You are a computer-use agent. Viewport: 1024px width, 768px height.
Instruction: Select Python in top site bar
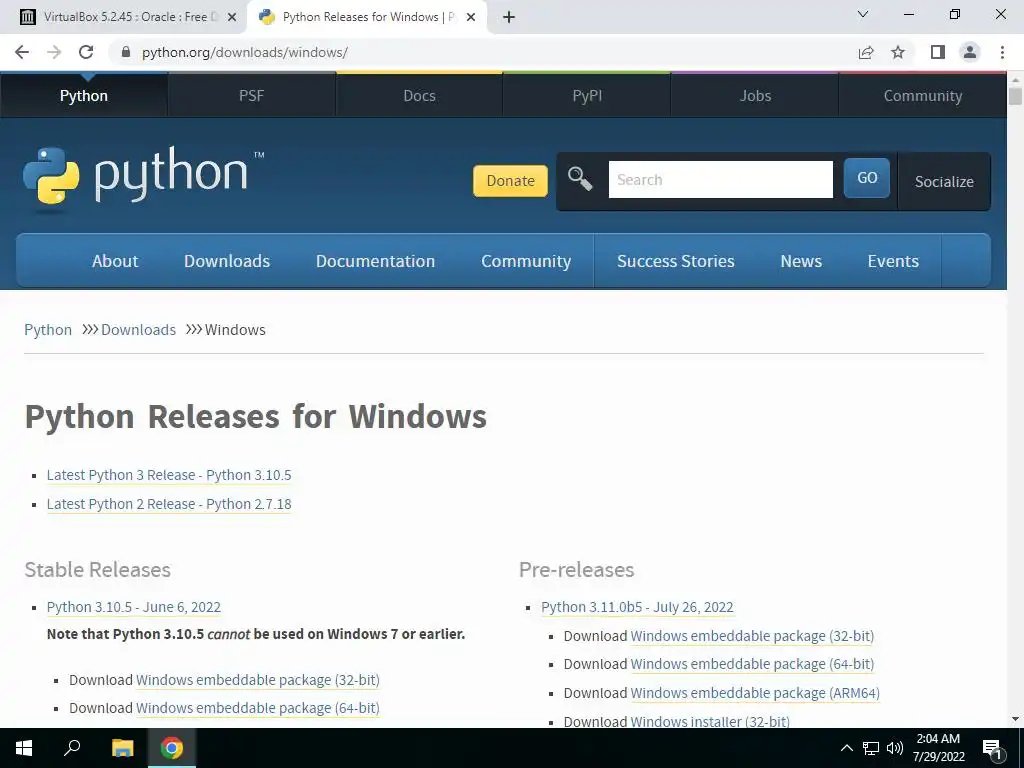pos(84,95)
